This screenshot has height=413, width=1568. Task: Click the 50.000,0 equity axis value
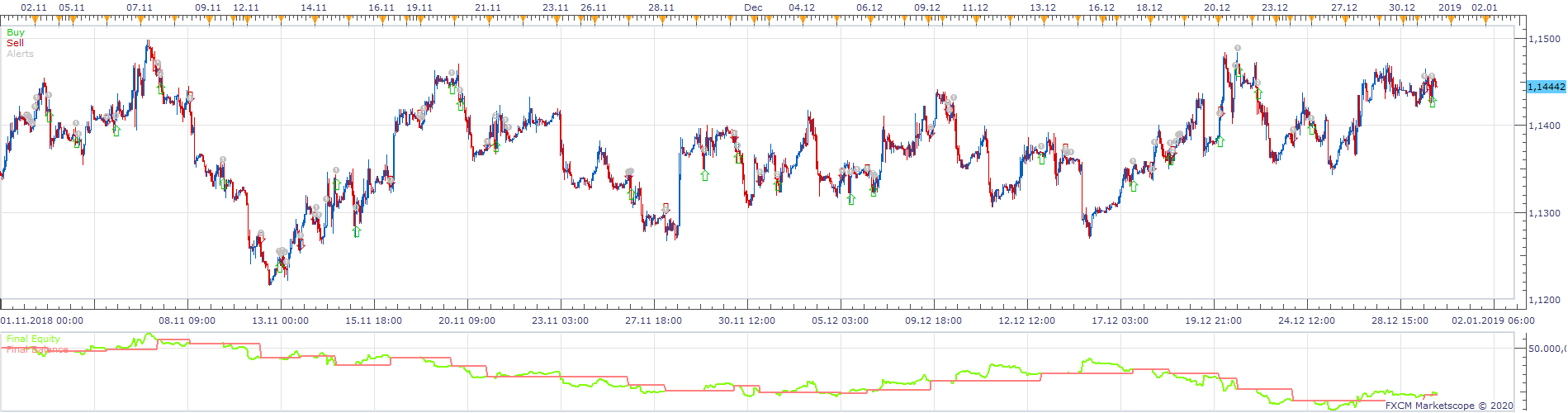[x=1547, y=349]
